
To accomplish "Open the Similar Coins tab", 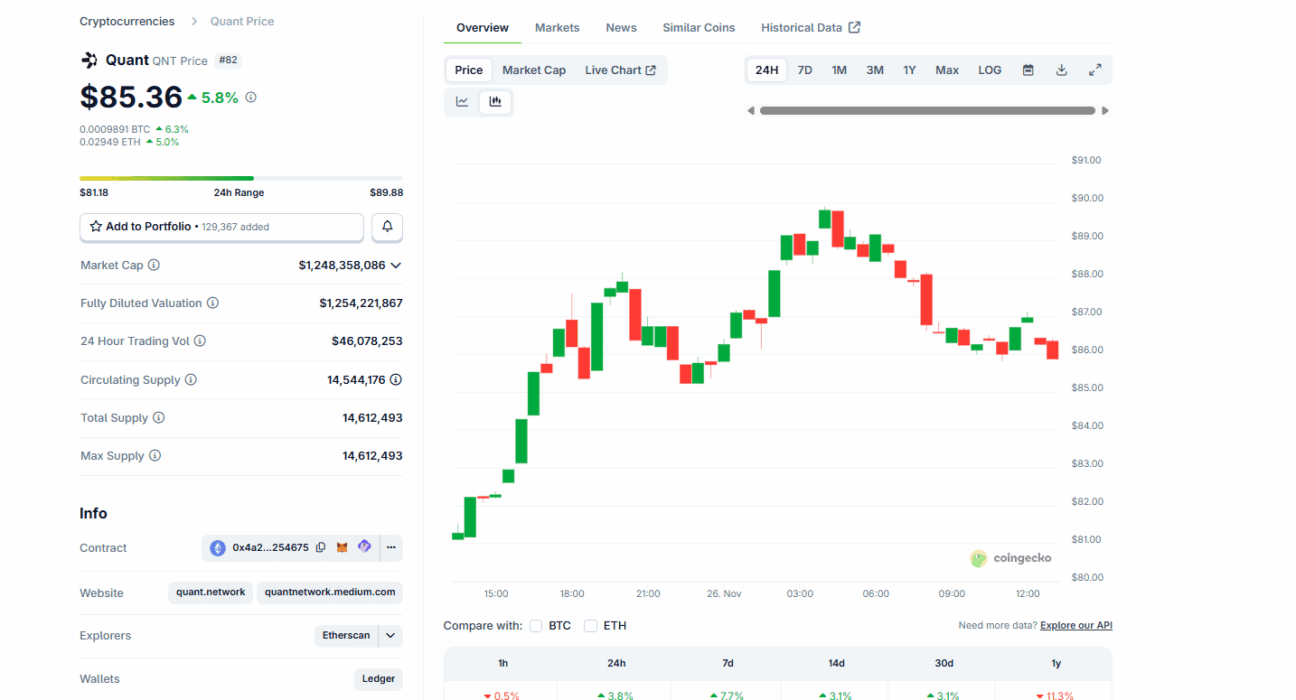I will point(698,28).
